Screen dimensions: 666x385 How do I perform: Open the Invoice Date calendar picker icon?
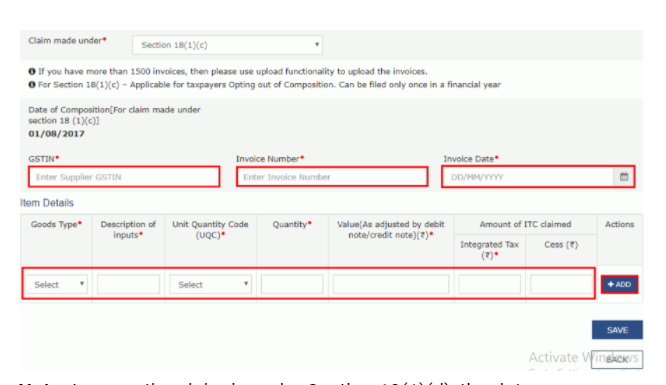tap(624, 177)
